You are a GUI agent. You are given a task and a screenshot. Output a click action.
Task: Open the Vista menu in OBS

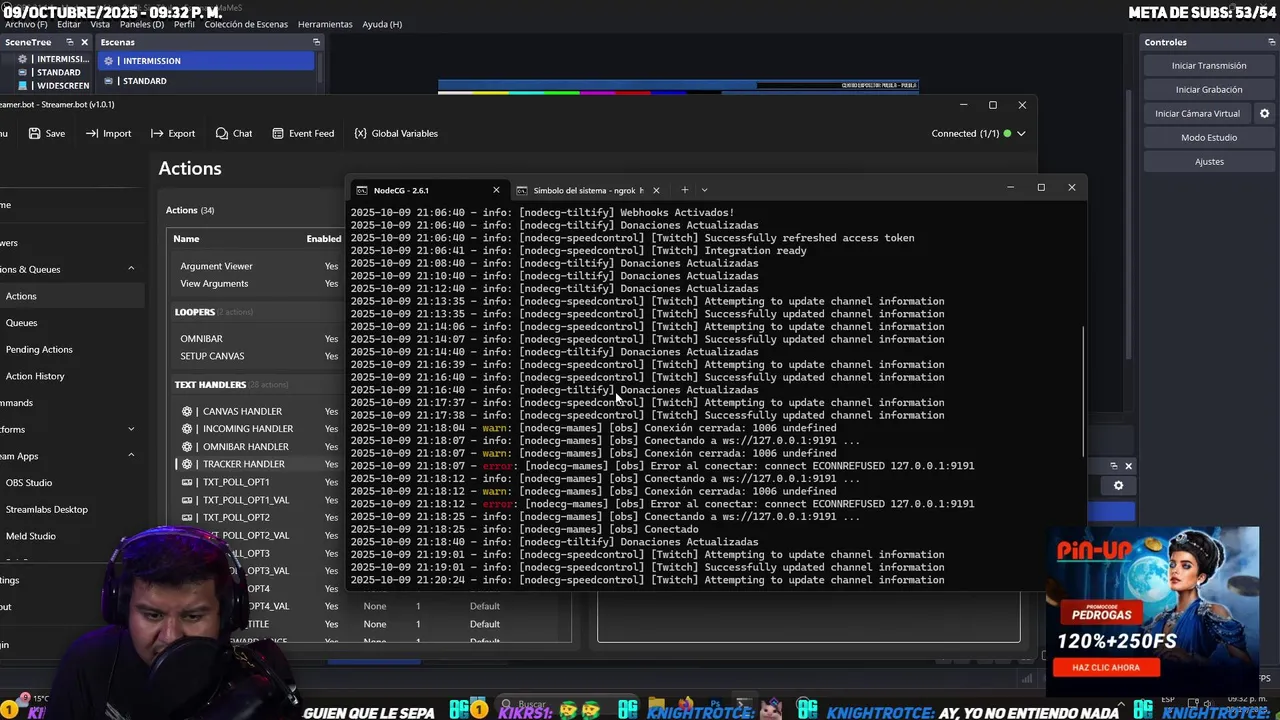[x=100, y=24]
